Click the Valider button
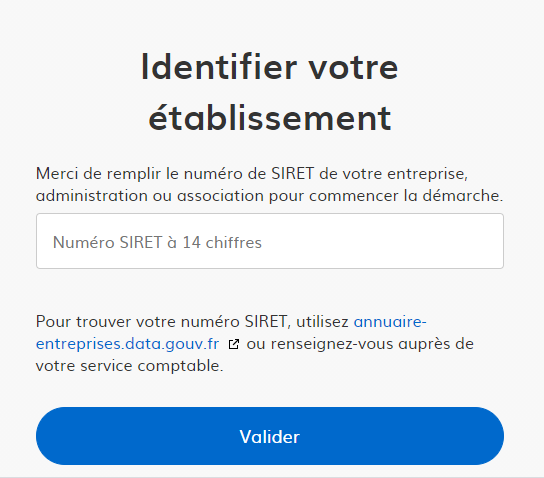The height and width of the screenshot is (478, 544). pos(270,436)
